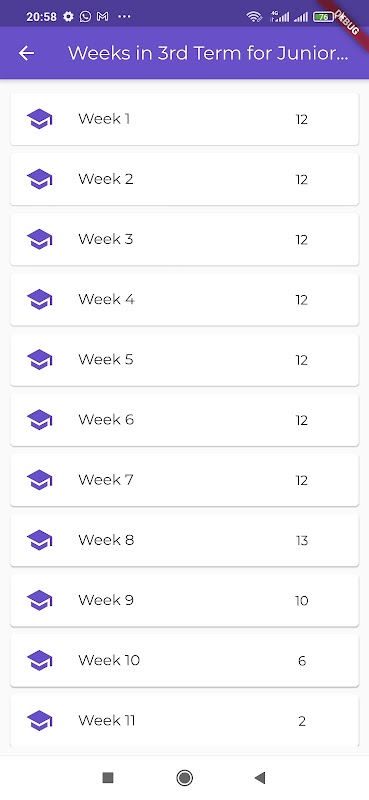Click the graduation cap icon for Week 1
Viewport: 369px width, 800px height.
pos(39,119)
